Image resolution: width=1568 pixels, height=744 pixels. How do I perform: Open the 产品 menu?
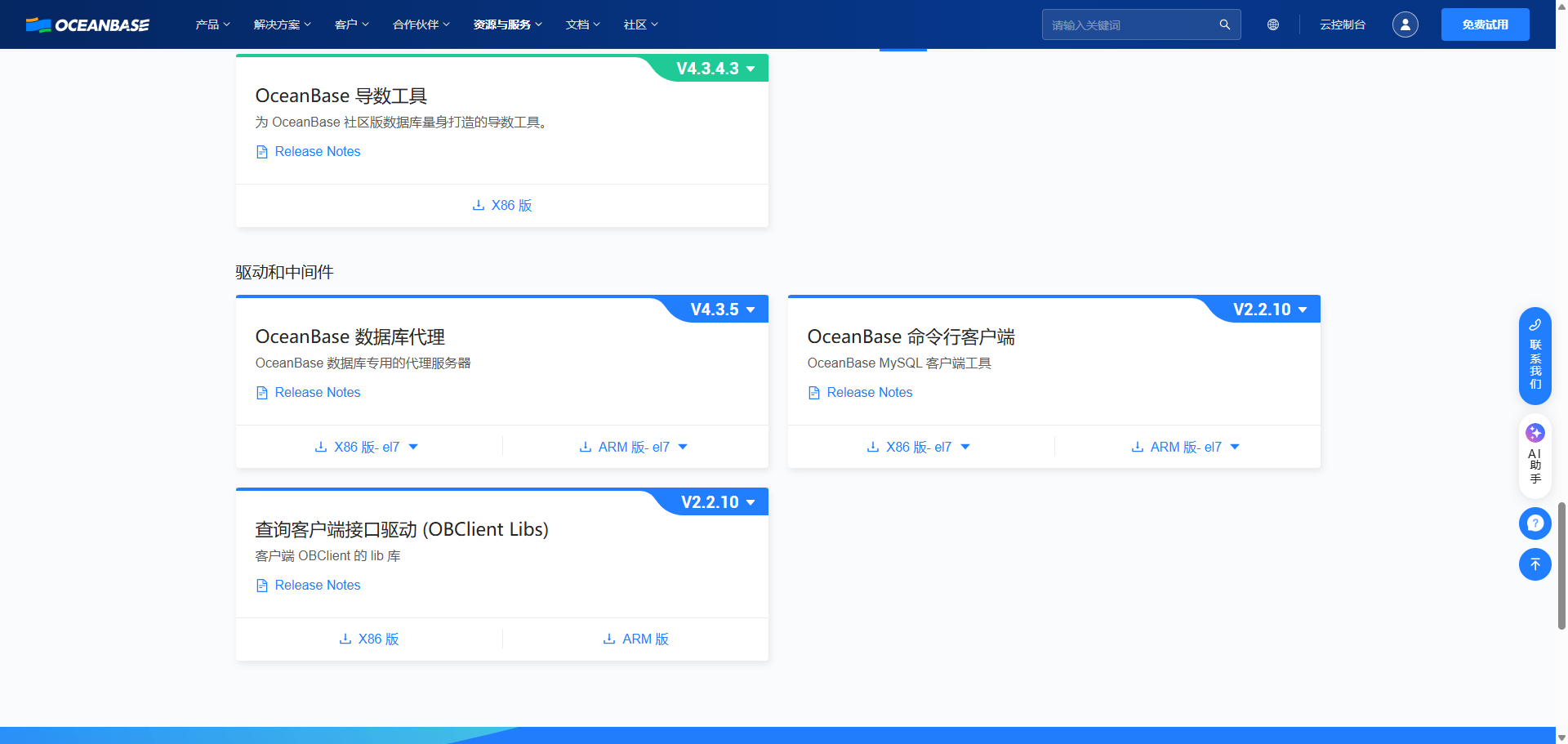click(212, 25)
